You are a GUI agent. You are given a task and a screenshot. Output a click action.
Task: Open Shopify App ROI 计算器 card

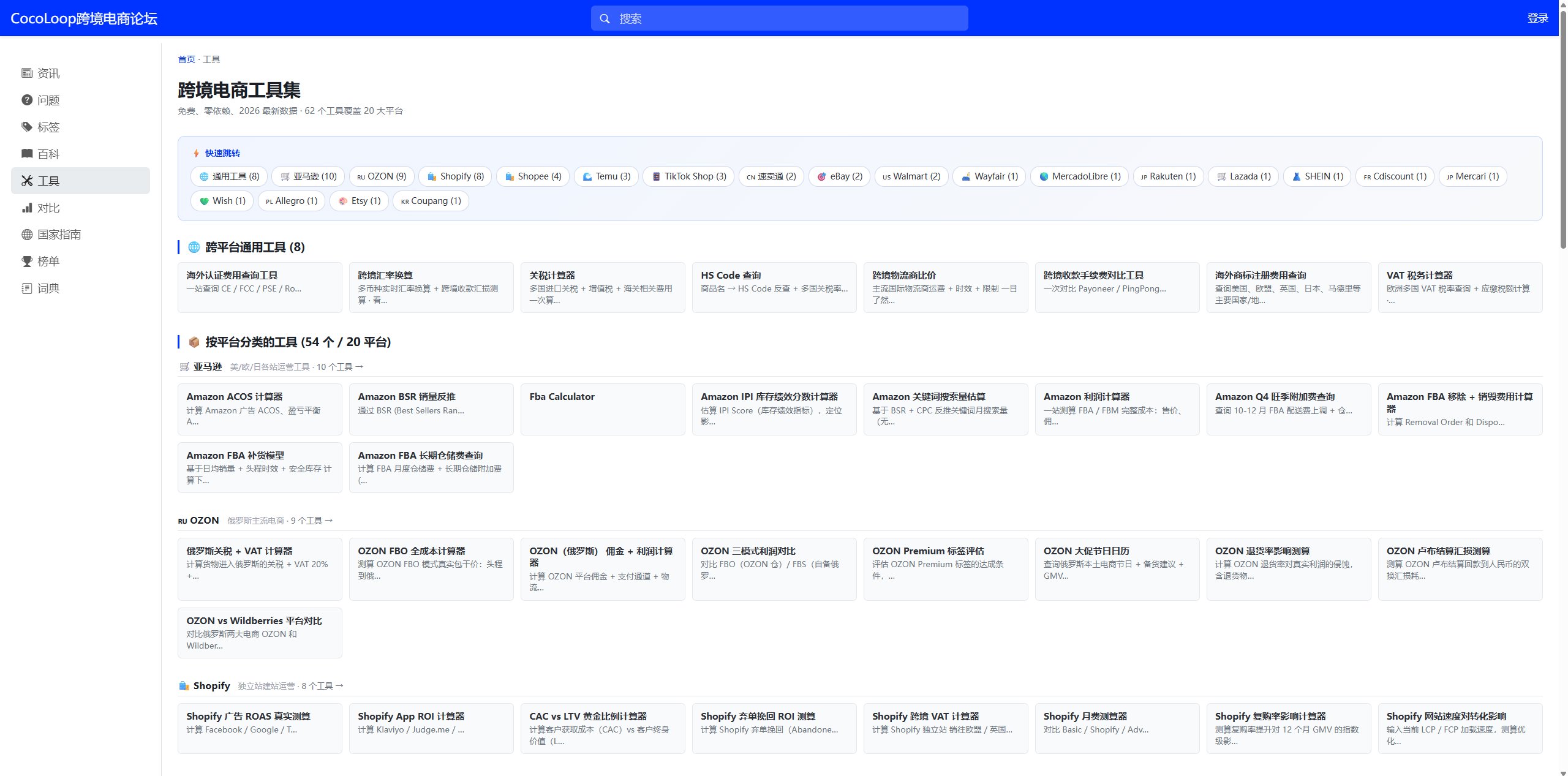[x=431, y=728]
